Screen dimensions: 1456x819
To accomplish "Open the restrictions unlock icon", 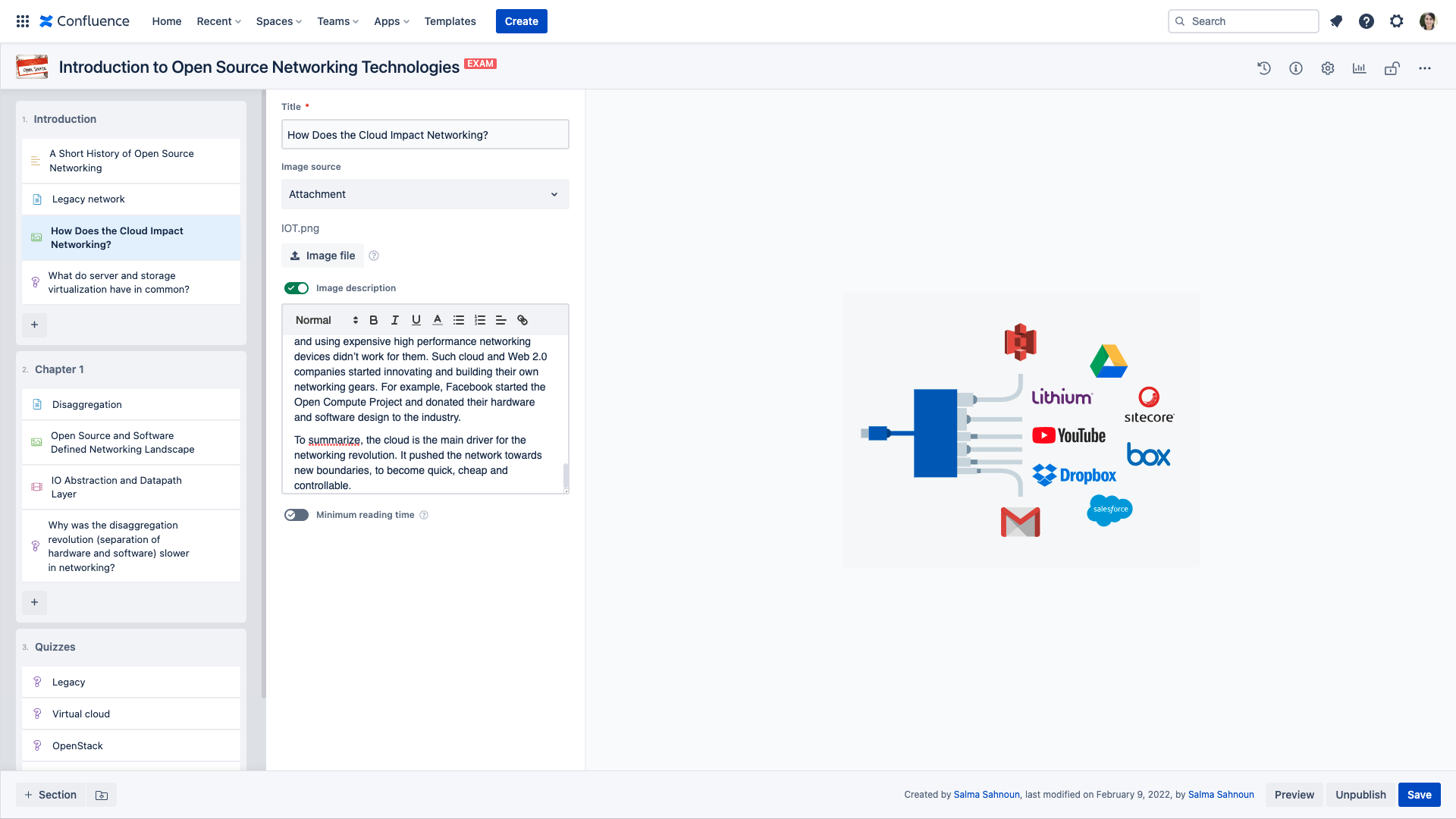I will (1392, 68).
